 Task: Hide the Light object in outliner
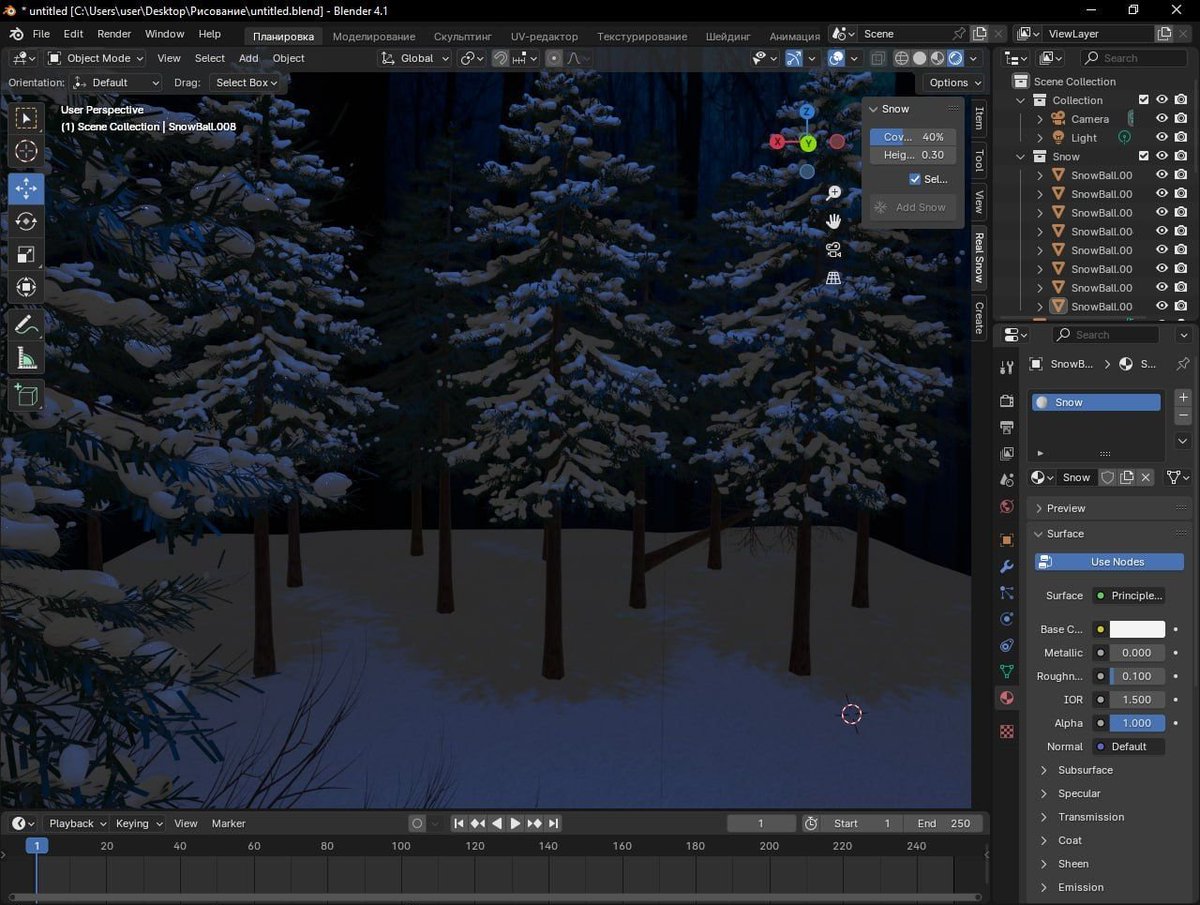click(x=1162, y=138)
